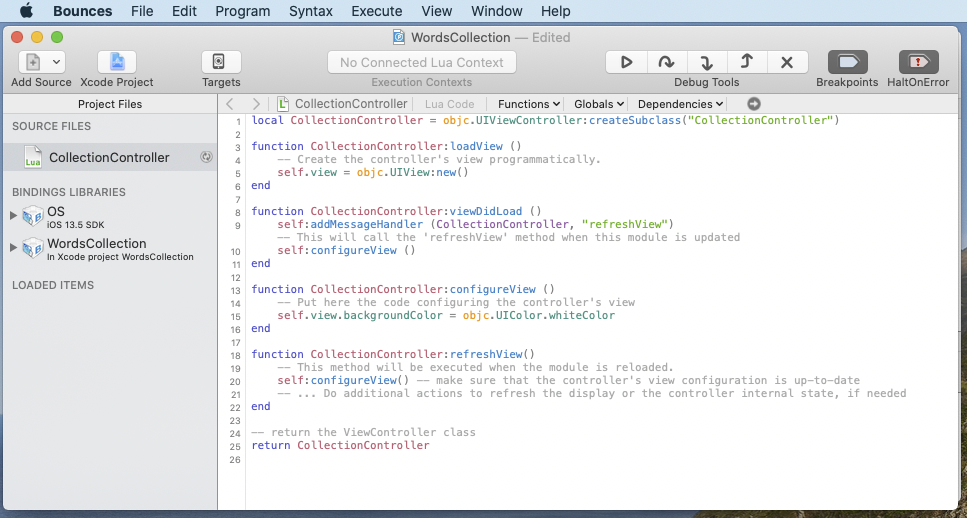The width and height of the screenshot is (967, 518).
Task: Open the File menu
Action: tap(142, 11)
